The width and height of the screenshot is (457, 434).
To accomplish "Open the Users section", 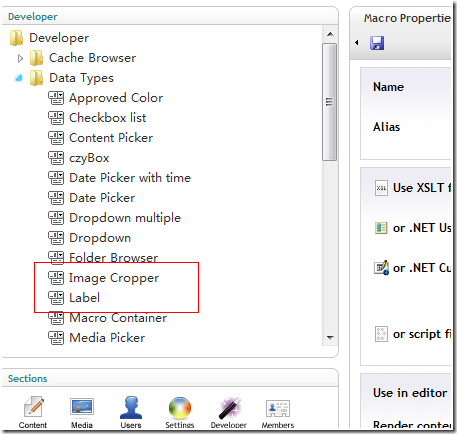I will [x=131, y=412].
